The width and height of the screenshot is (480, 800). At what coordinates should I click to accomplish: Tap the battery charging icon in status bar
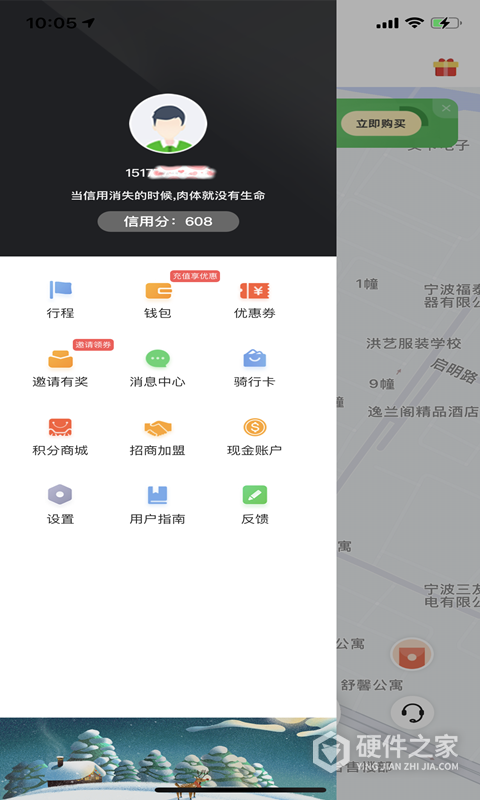tap(446, 23)
